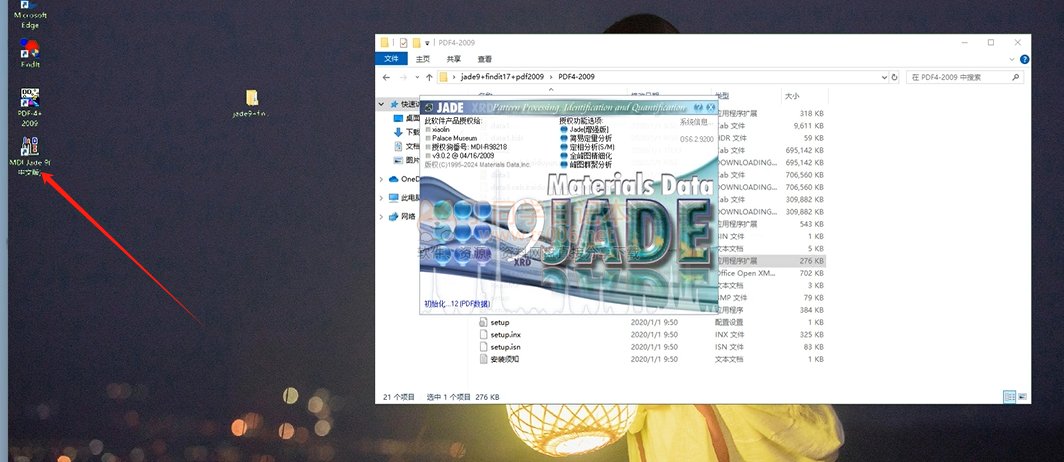The height and width of the screenshot is (462, 1064).
Task: Select the MDI Jade 9 desktop icon
Action: [x=30, y=156]
